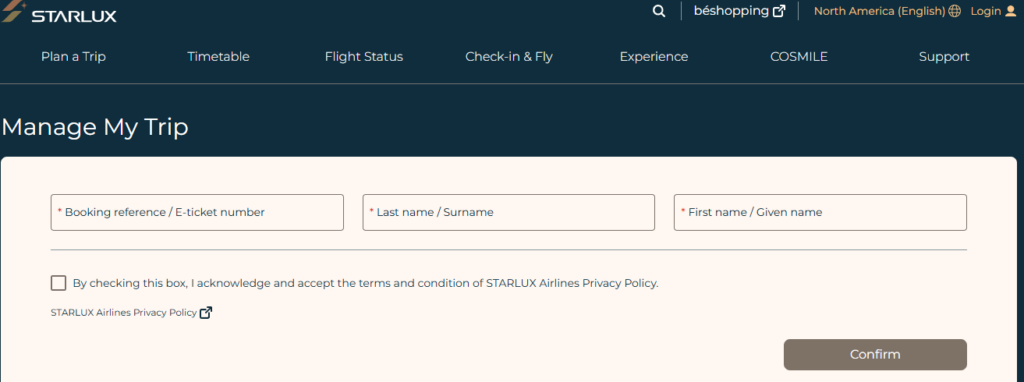The height and width of the screenshot is (382, 1024).
Task: Click the béshopping external link icon
Action: pos(779,11)
